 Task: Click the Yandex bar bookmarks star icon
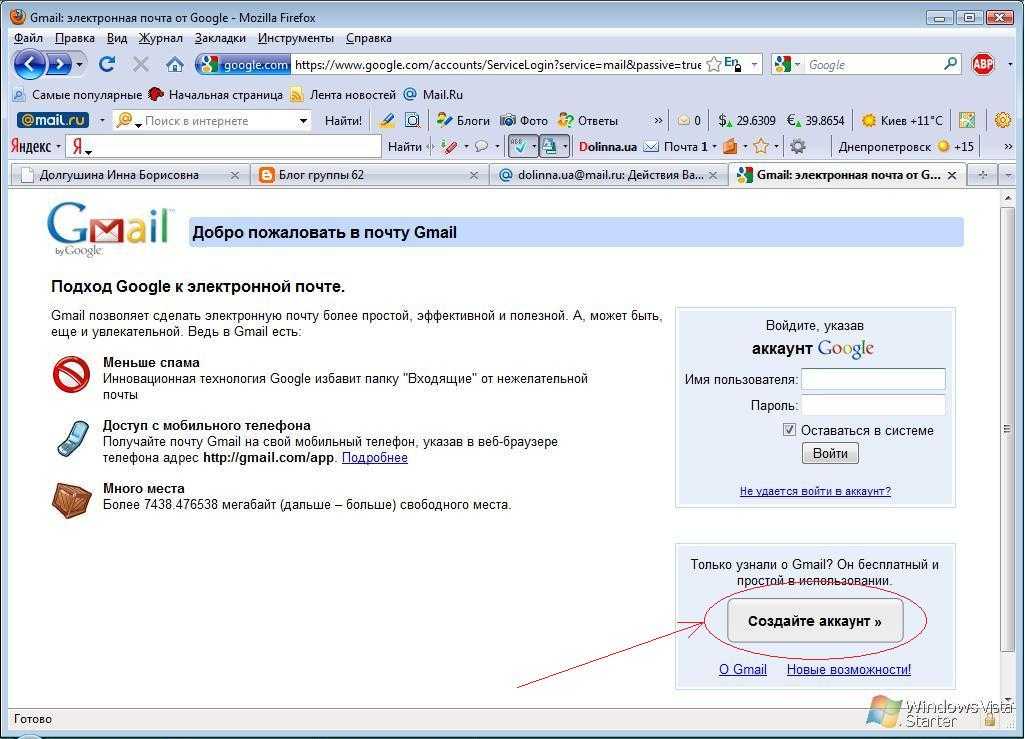(x=760, y=146)
